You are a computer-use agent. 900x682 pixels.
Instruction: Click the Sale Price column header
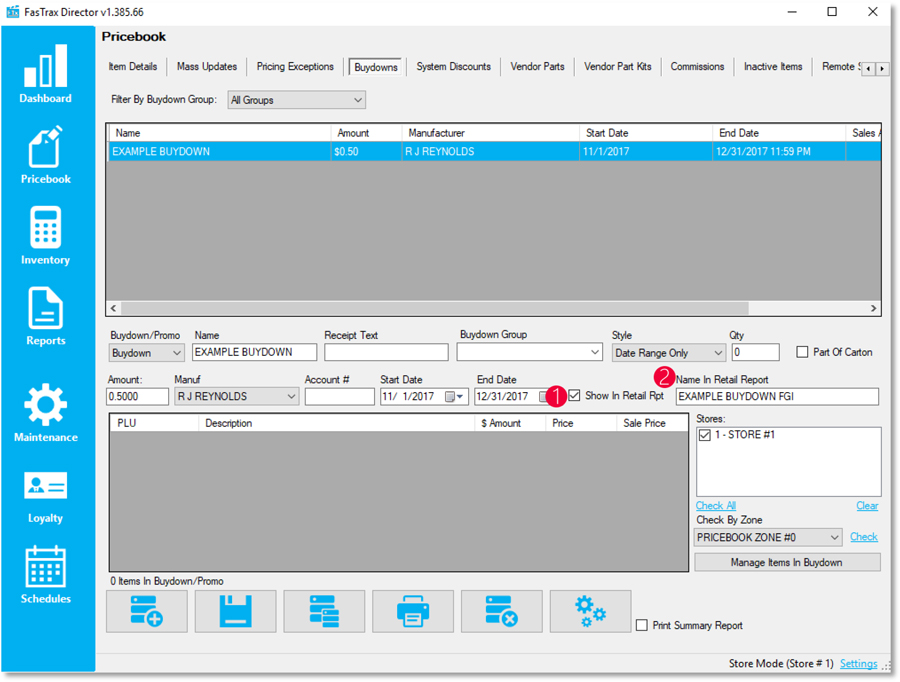point(652,423)
